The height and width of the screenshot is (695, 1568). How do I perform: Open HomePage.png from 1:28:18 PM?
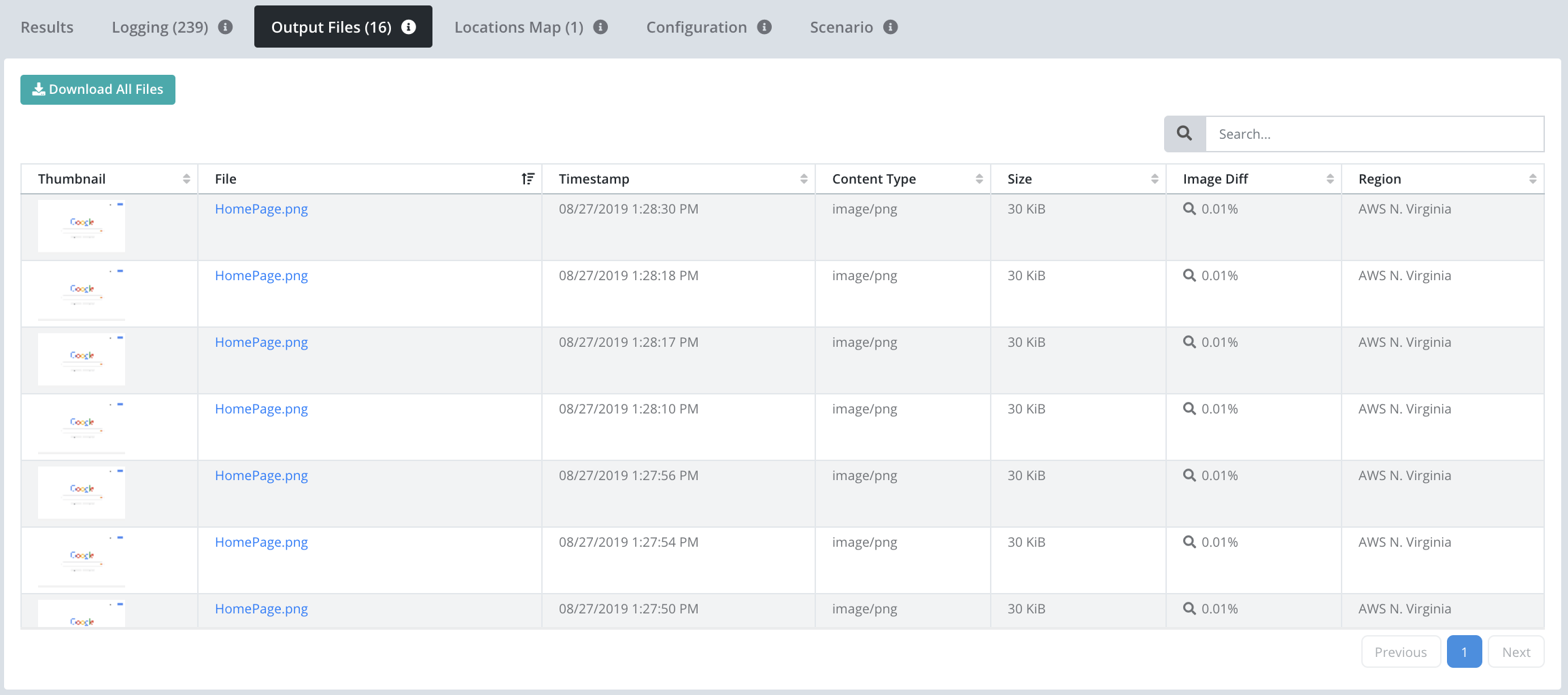point(261,275)
